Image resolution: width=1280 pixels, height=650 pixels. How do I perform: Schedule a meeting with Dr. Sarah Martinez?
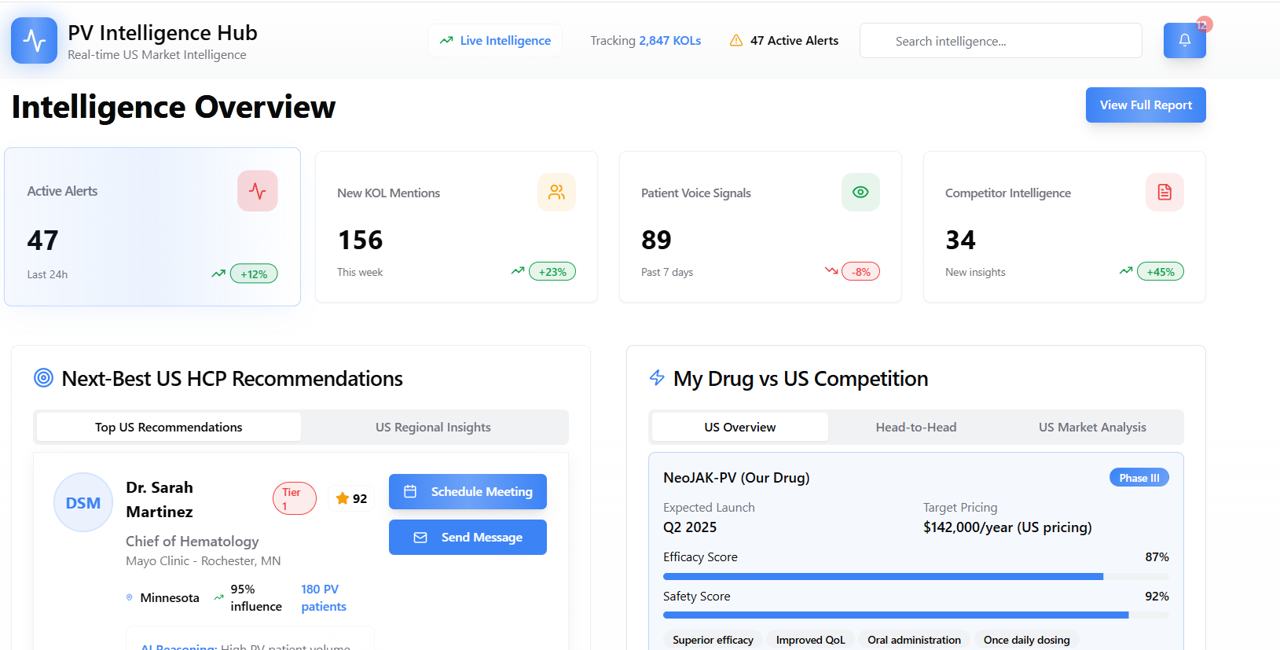tap(467, 491)
